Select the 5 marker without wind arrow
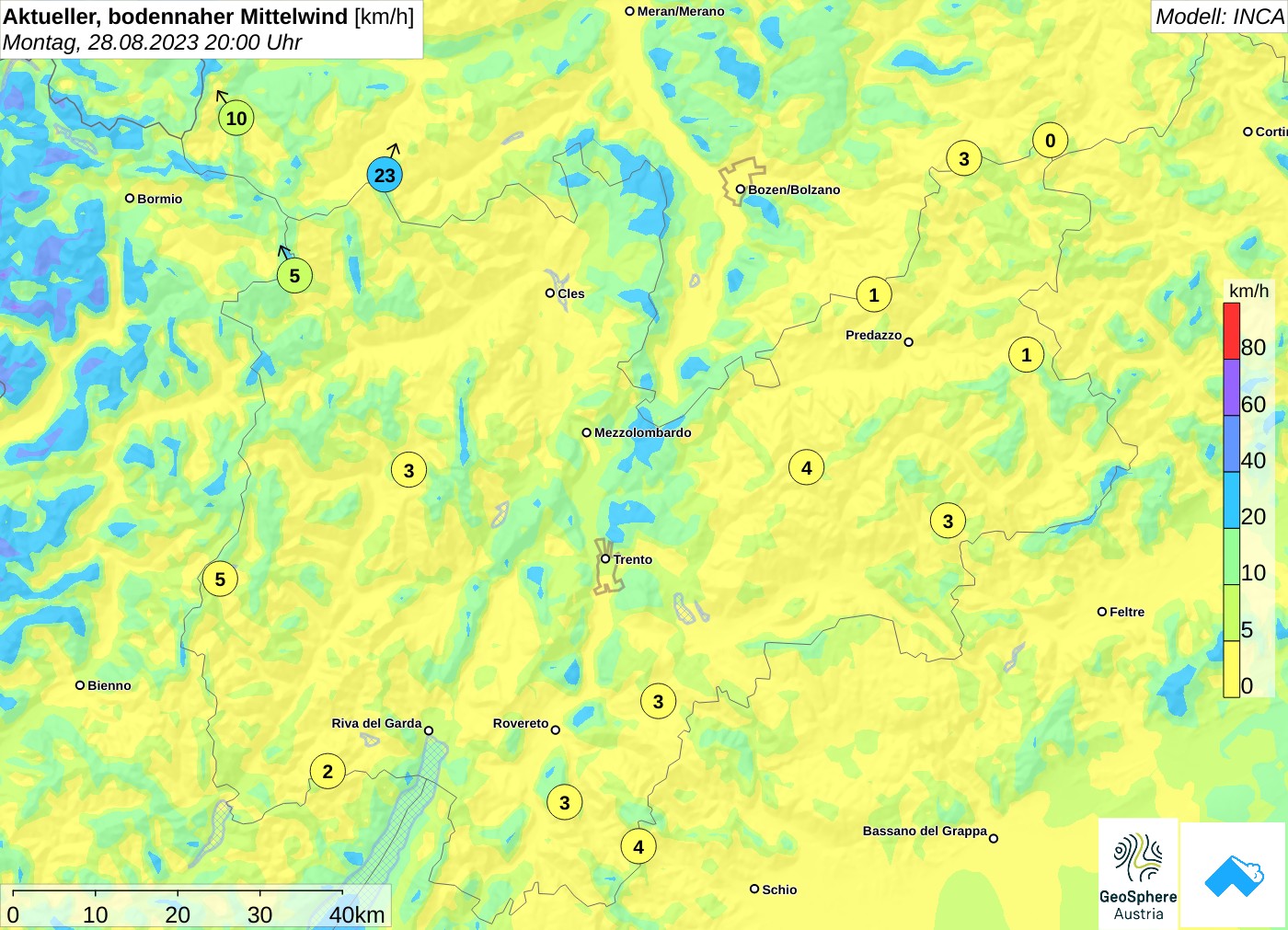This screenshot has width=1288, height=930. tap(220, 579)
